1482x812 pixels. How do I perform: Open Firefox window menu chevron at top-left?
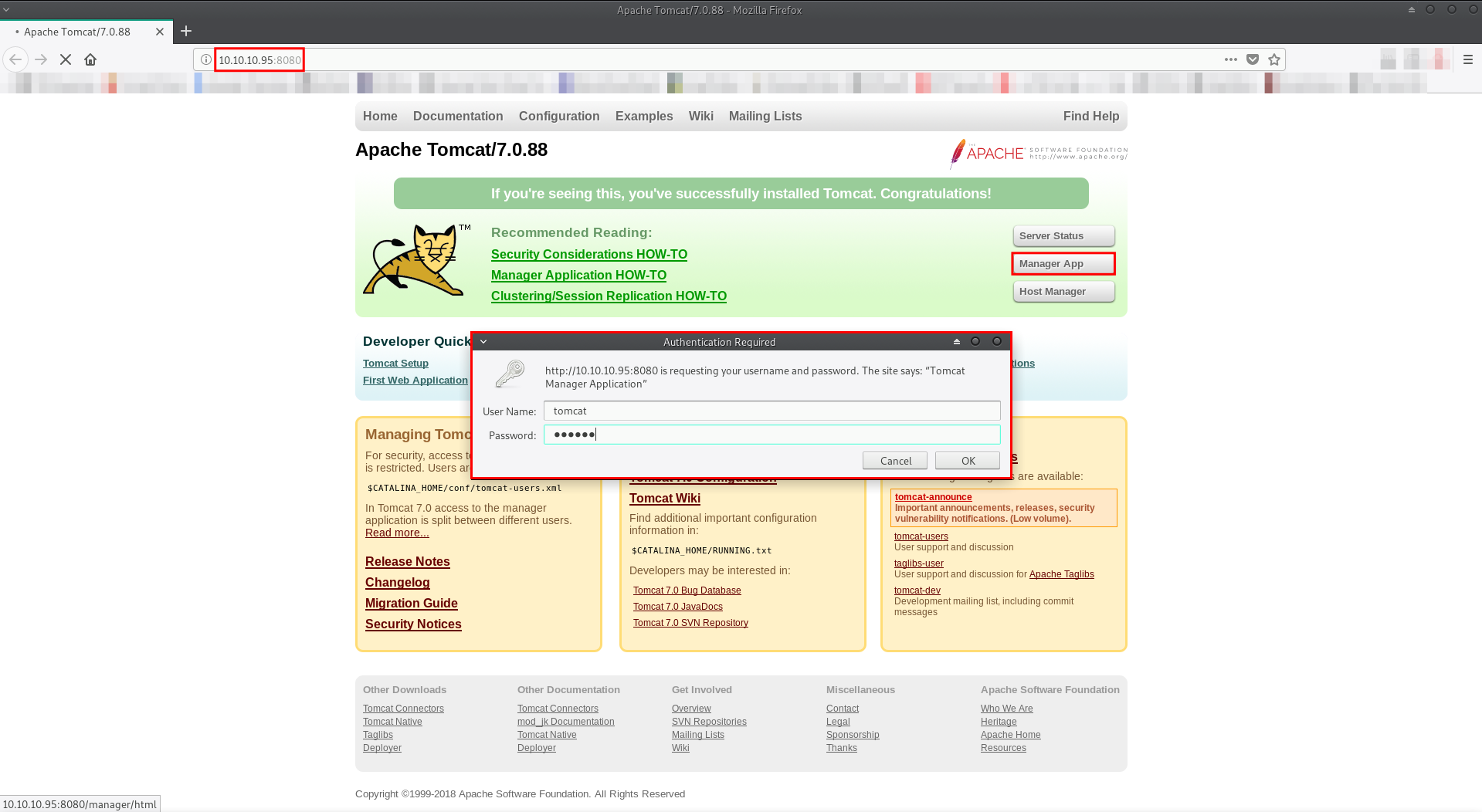(x=5, y=9)
